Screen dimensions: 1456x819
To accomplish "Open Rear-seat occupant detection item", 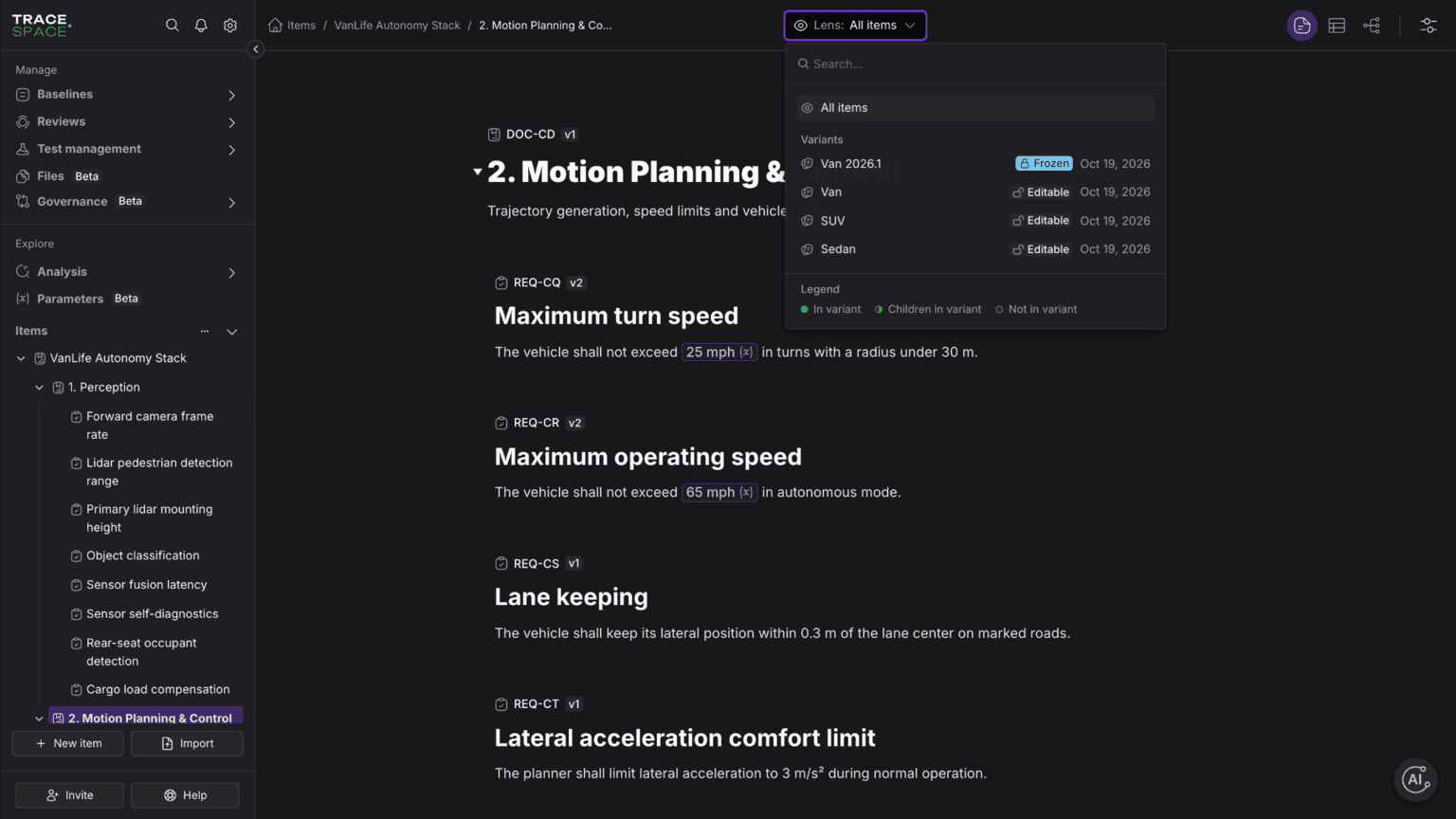I will click(142, 652).
